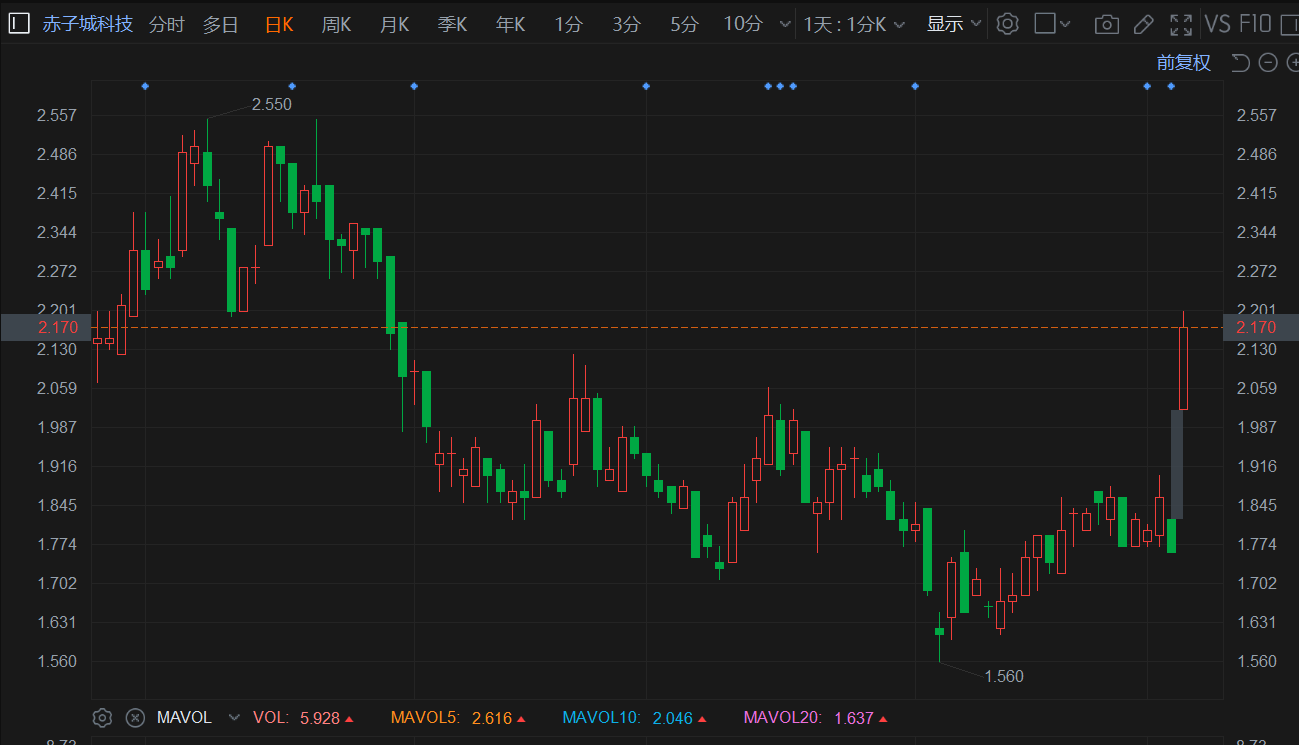This screenshot has height=745, width=1299.
Task: Expand the more minute periods arrow after 10分
Action: [785, 24]
